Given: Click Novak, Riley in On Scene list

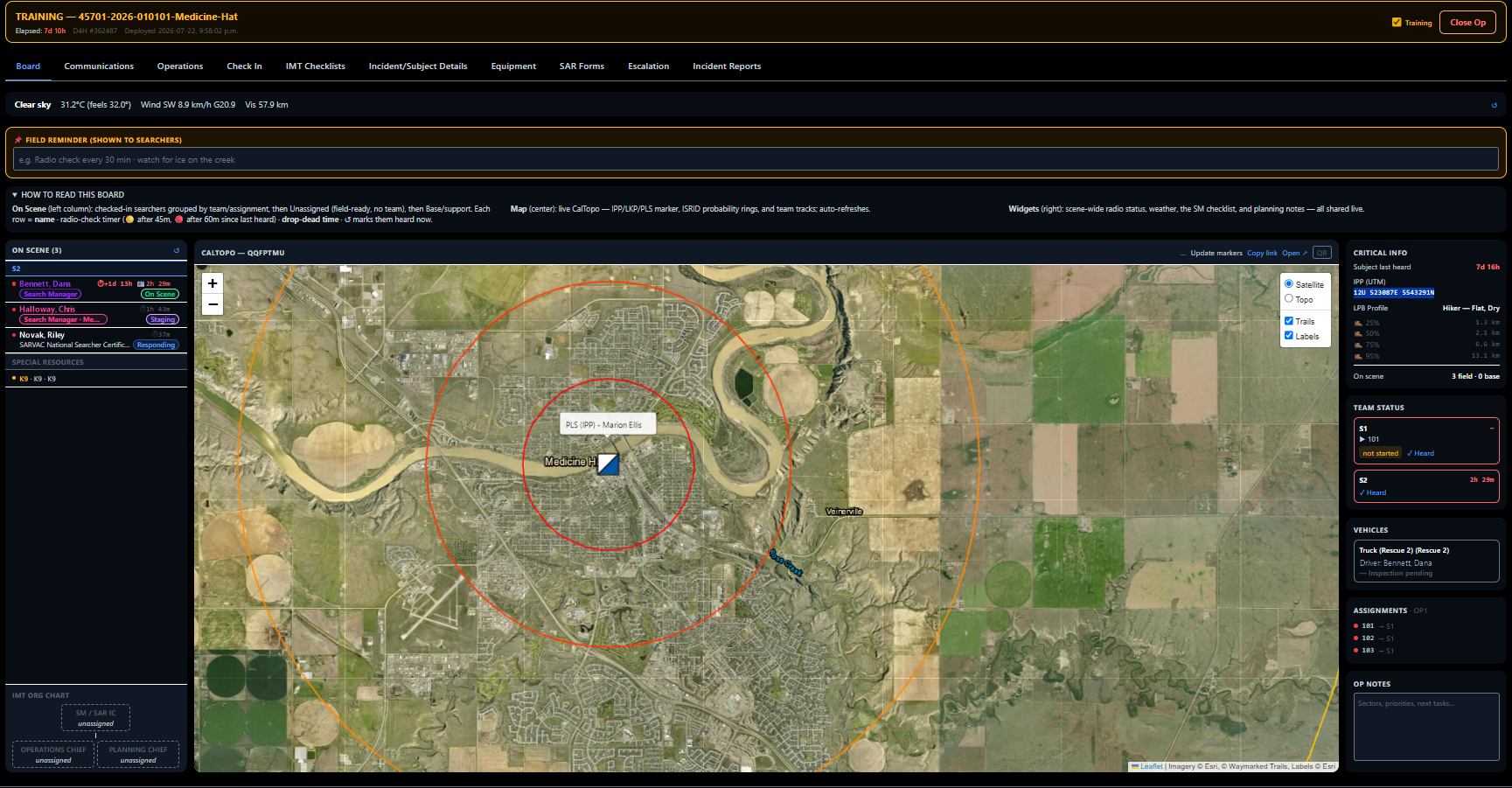Looking at the screenshot, I should (x=42, y=335).
